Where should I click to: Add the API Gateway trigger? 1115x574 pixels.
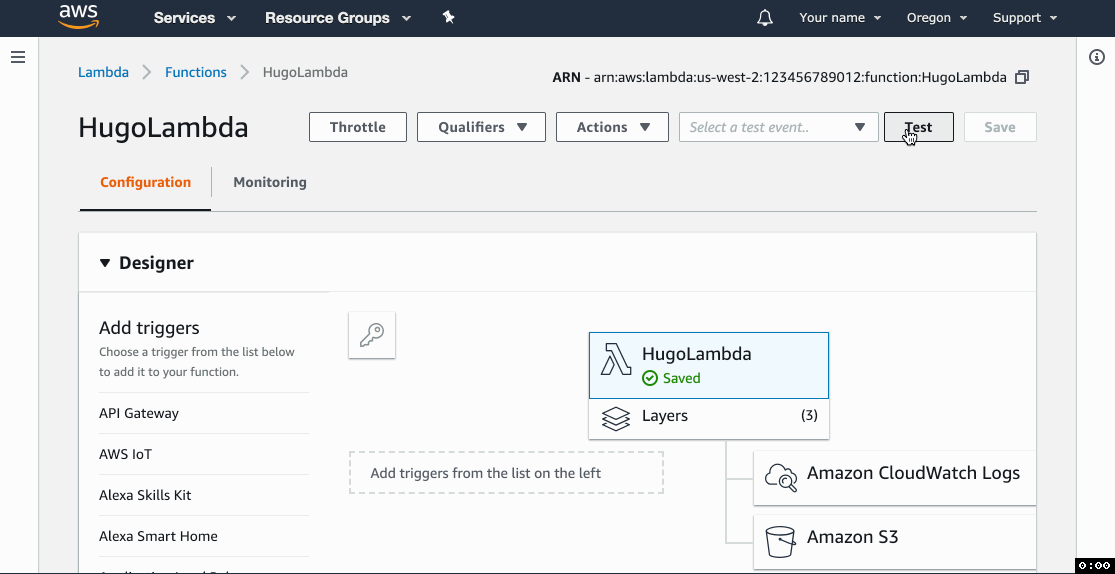[139, 413]
